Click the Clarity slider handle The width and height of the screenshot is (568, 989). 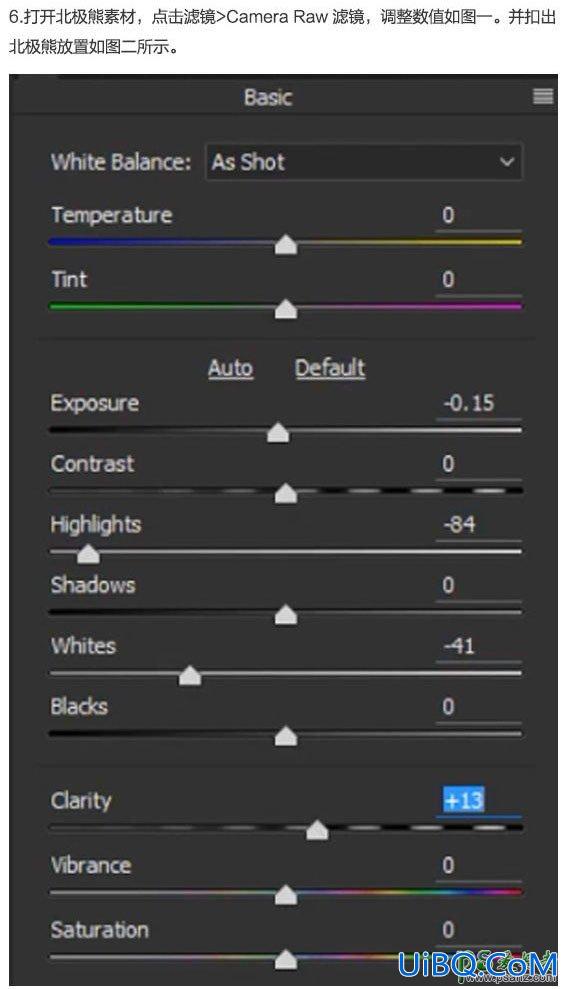click(317, 830)
